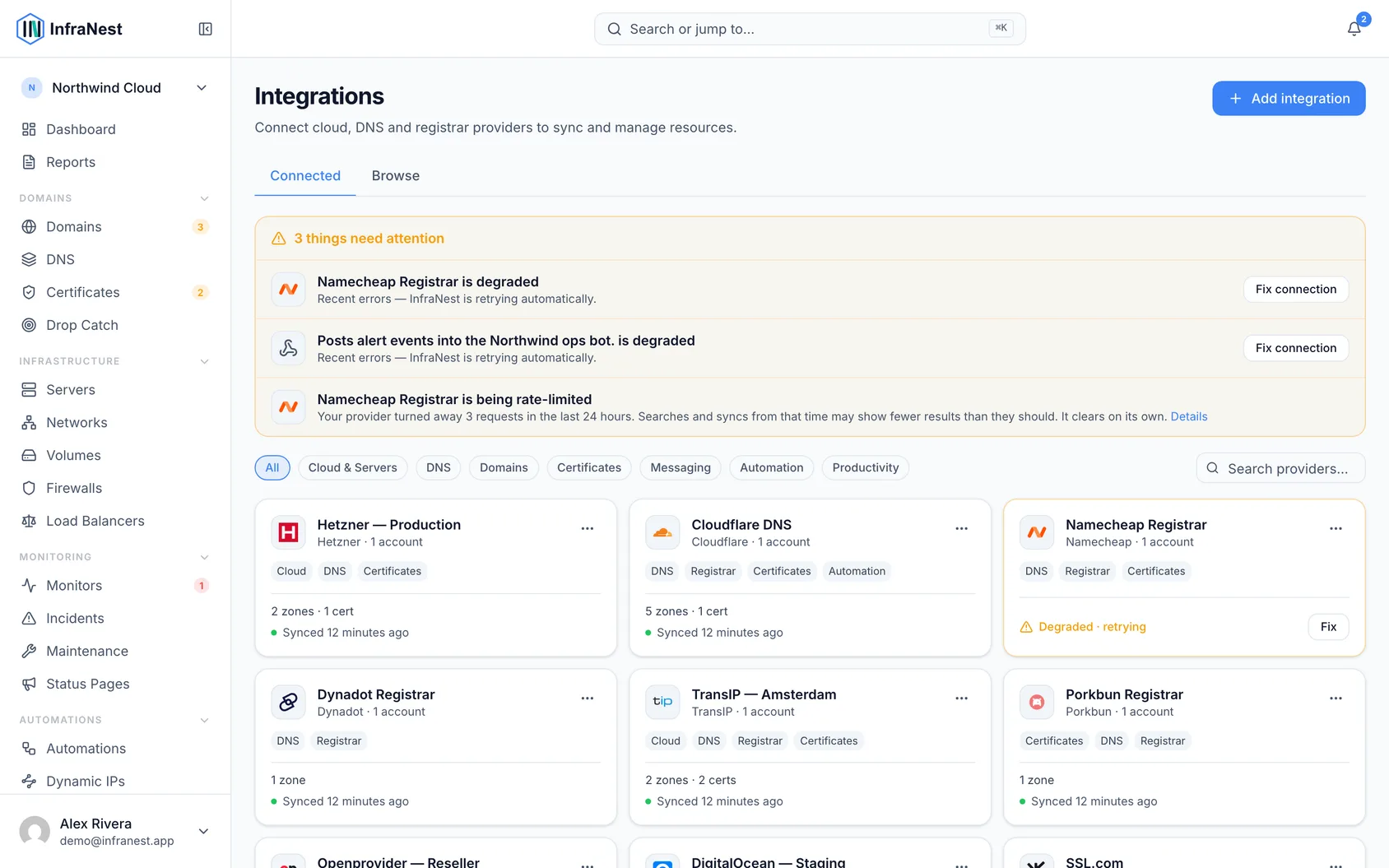Open Servers in the sidebar
The width and height of the screenshot is (1389, 868).
[115, 390]
